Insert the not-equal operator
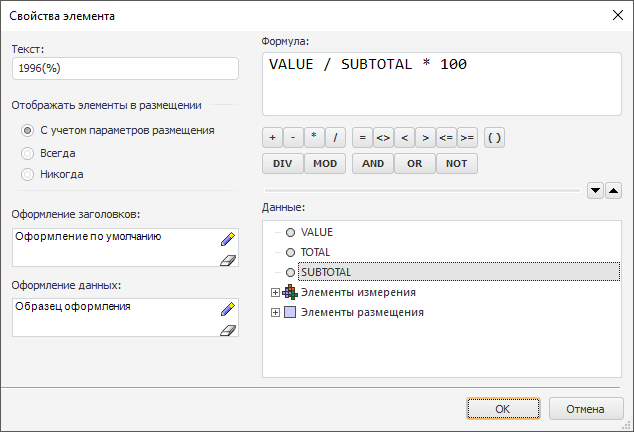The image size is (634, 432). point(383,138)
